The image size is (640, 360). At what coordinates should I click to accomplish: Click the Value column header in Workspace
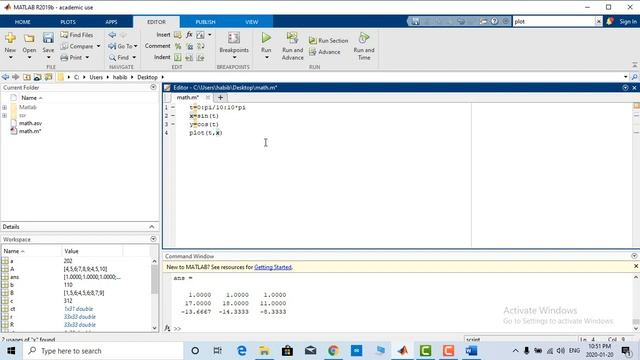point(71,251)
